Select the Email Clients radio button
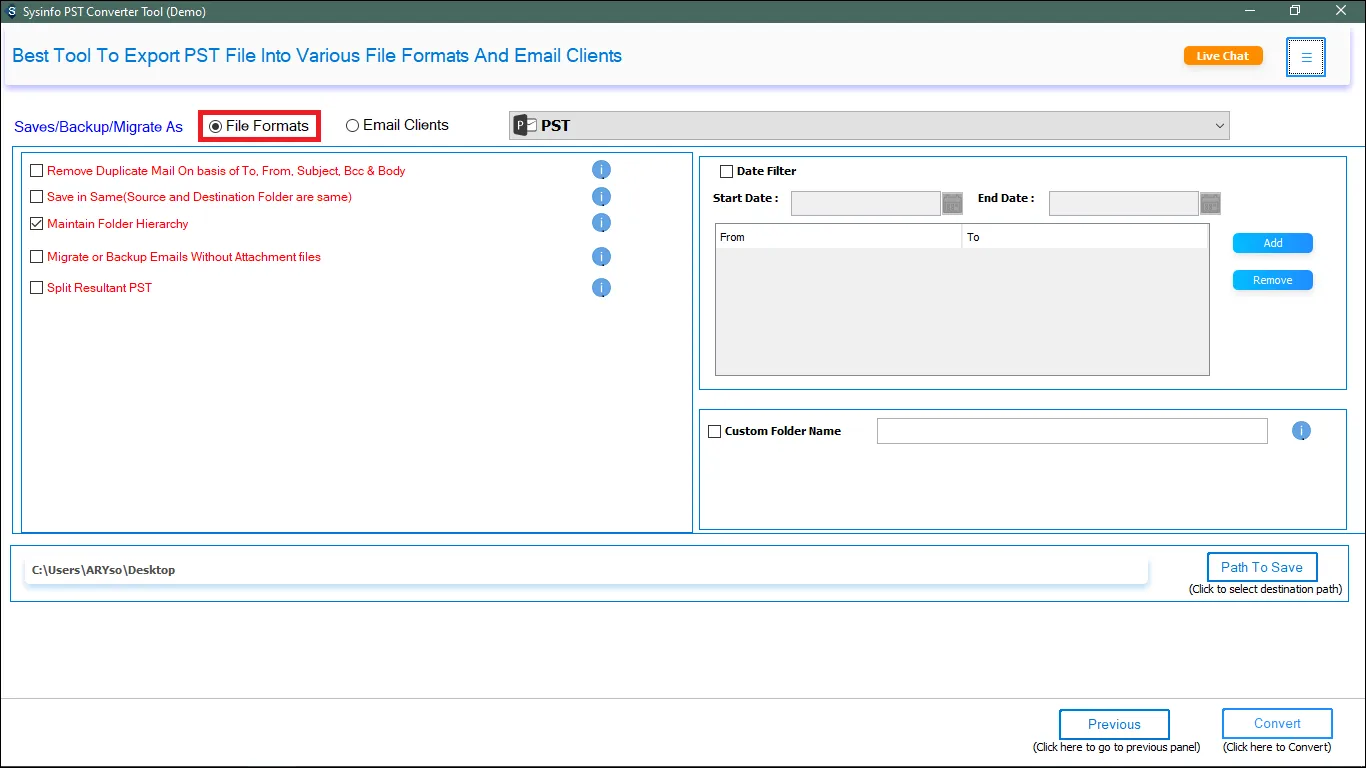1366x768 pixels. pos(353,126)
